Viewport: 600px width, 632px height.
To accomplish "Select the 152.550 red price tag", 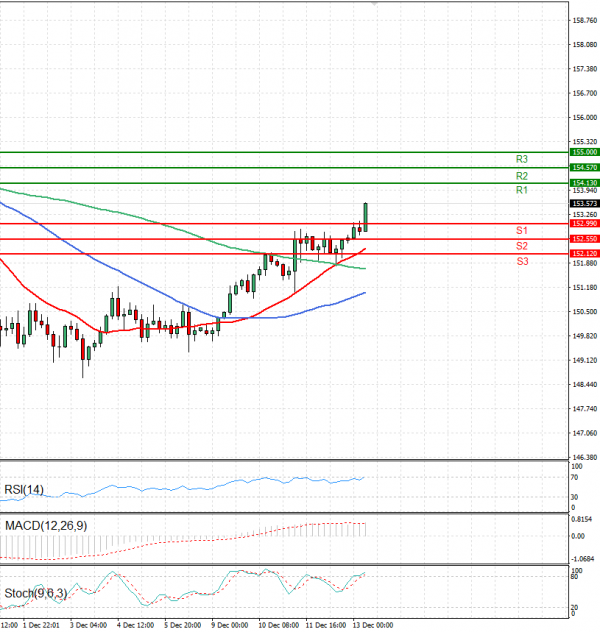I will point(585,239).
